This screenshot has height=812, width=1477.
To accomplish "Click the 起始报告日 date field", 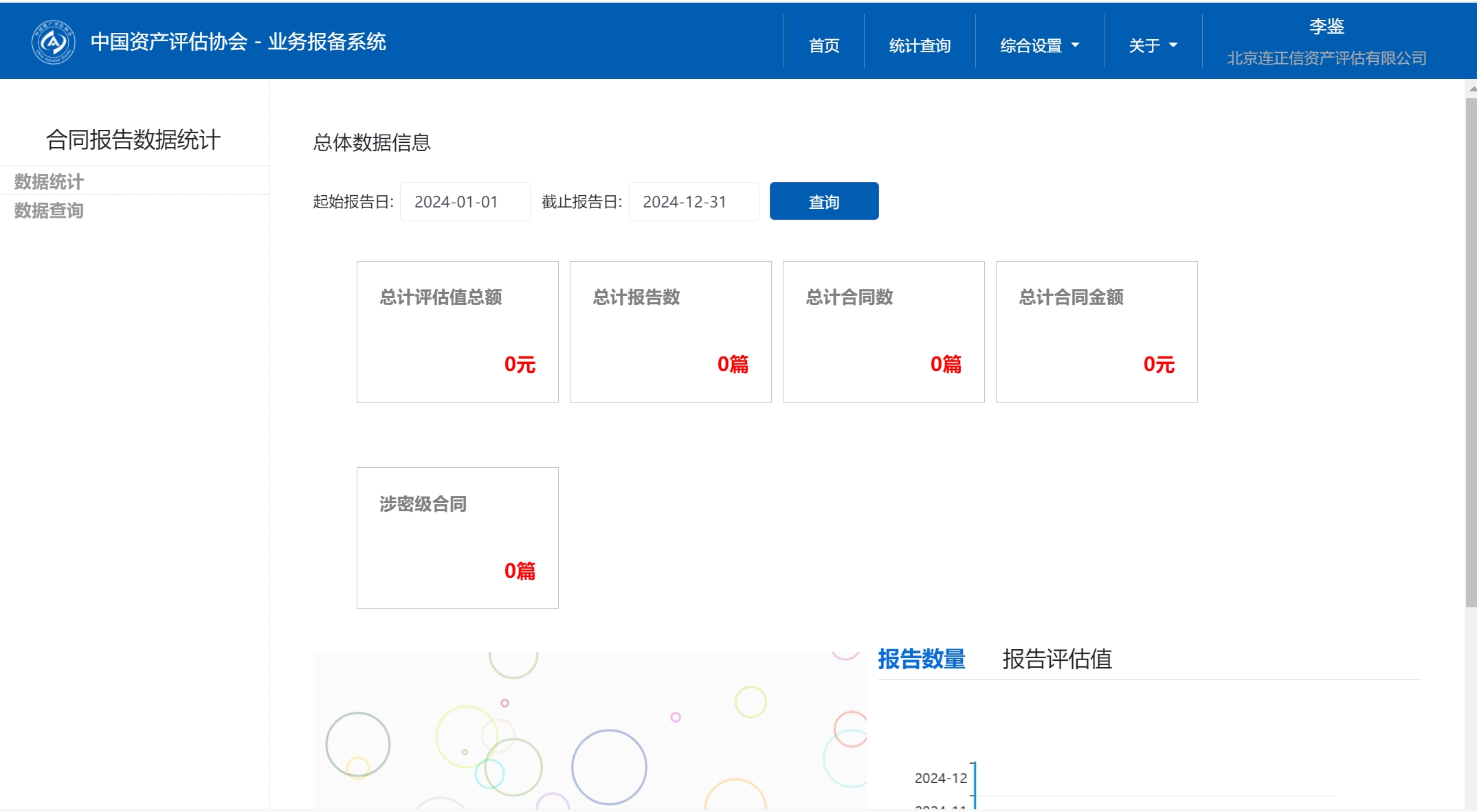I will [x=465, y=202].
